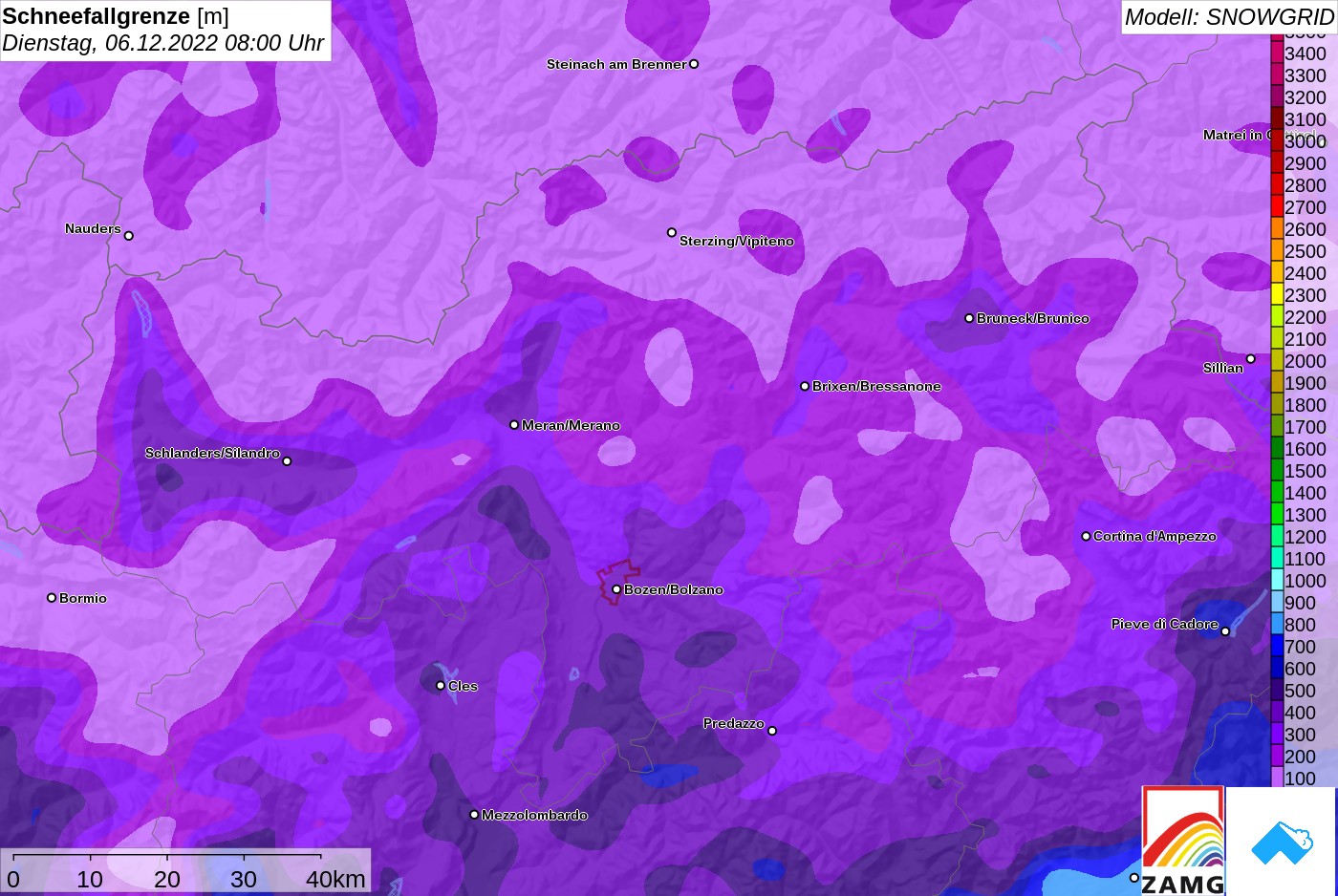Click the legend value '1100'
This screenshot has height=896, width=1338.
point(1306,559)
